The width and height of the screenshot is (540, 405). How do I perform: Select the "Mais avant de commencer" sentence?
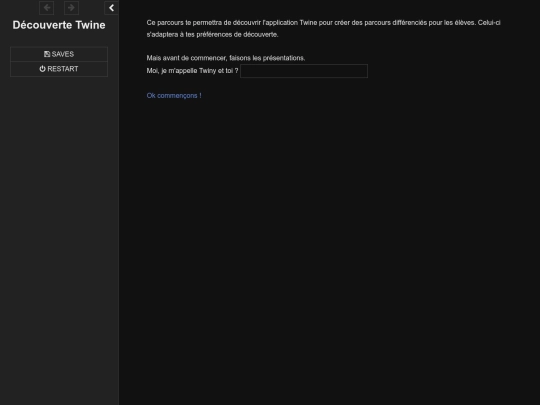click(x=226, y=58)
